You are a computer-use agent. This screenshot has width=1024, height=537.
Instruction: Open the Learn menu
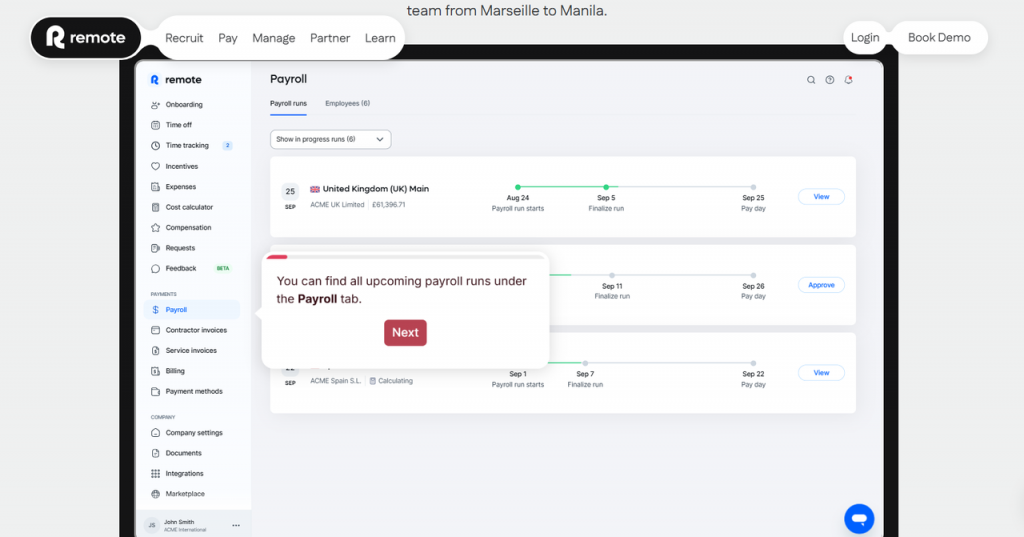coord(380,38)
